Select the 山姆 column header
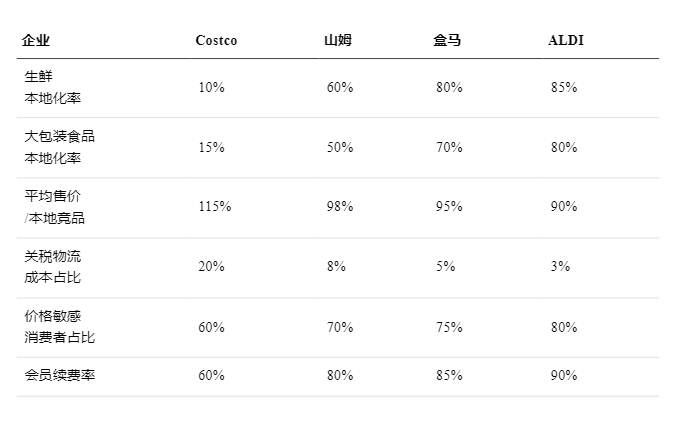Screen dimensions: 676x428 pyautogui.click(x=337, y=41)
